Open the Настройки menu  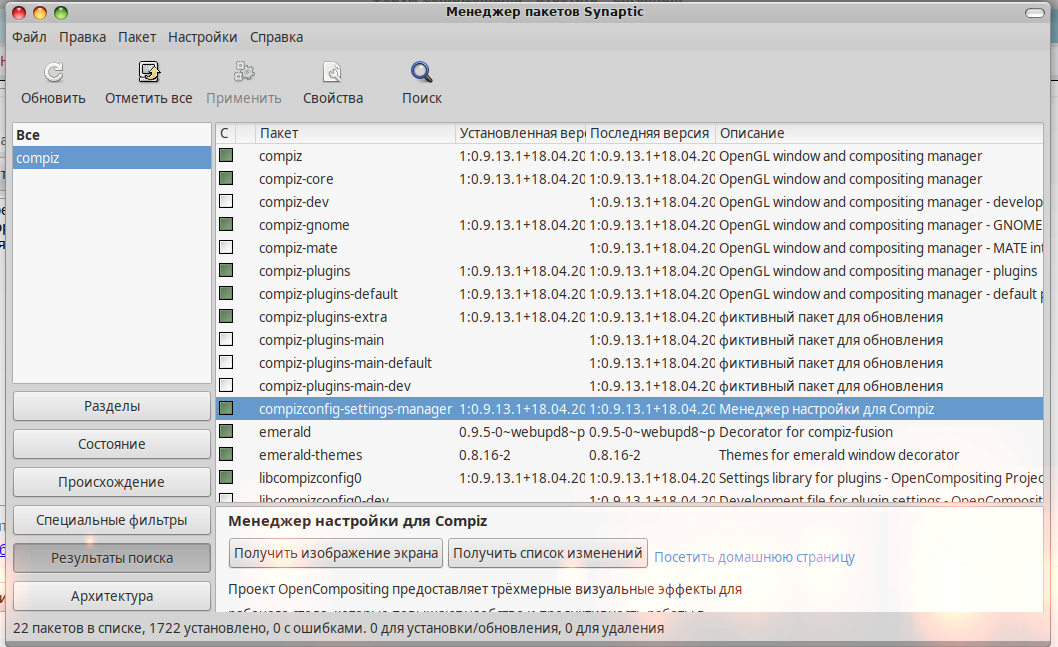(x=202, y=37)
